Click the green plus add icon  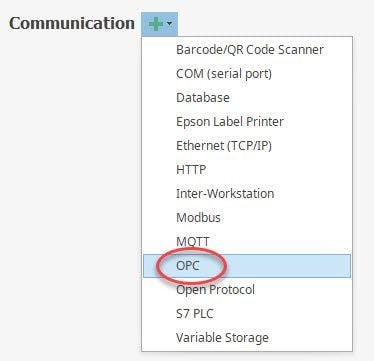(156, 24)
